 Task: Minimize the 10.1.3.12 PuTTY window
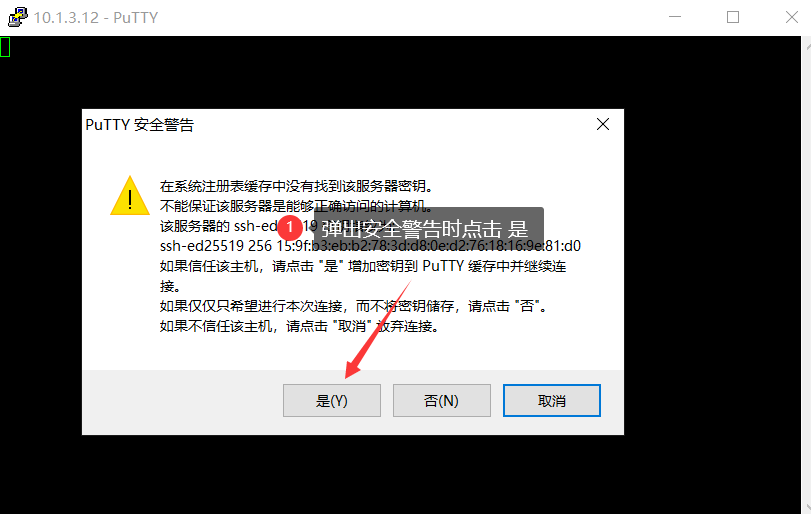click(x=674, y=17)
